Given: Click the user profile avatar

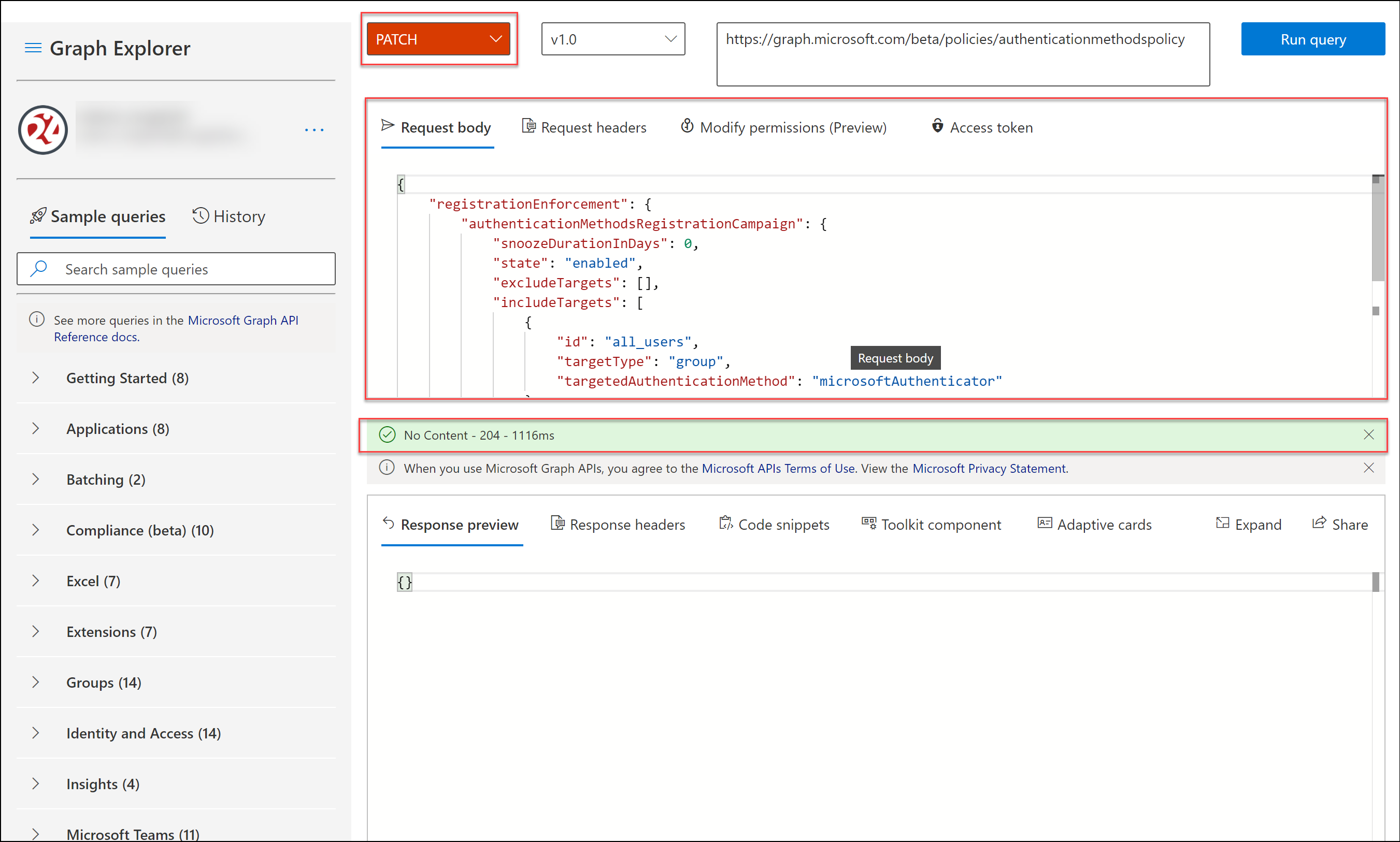Looking at the screenshot, I should pos(42,130).
